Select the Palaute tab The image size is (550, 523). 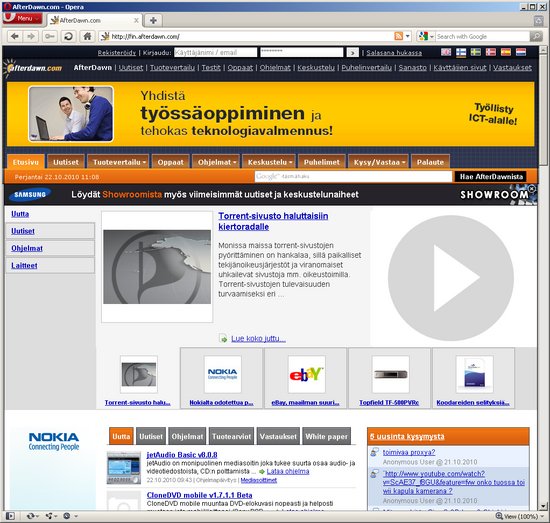(x=430, y=162)
